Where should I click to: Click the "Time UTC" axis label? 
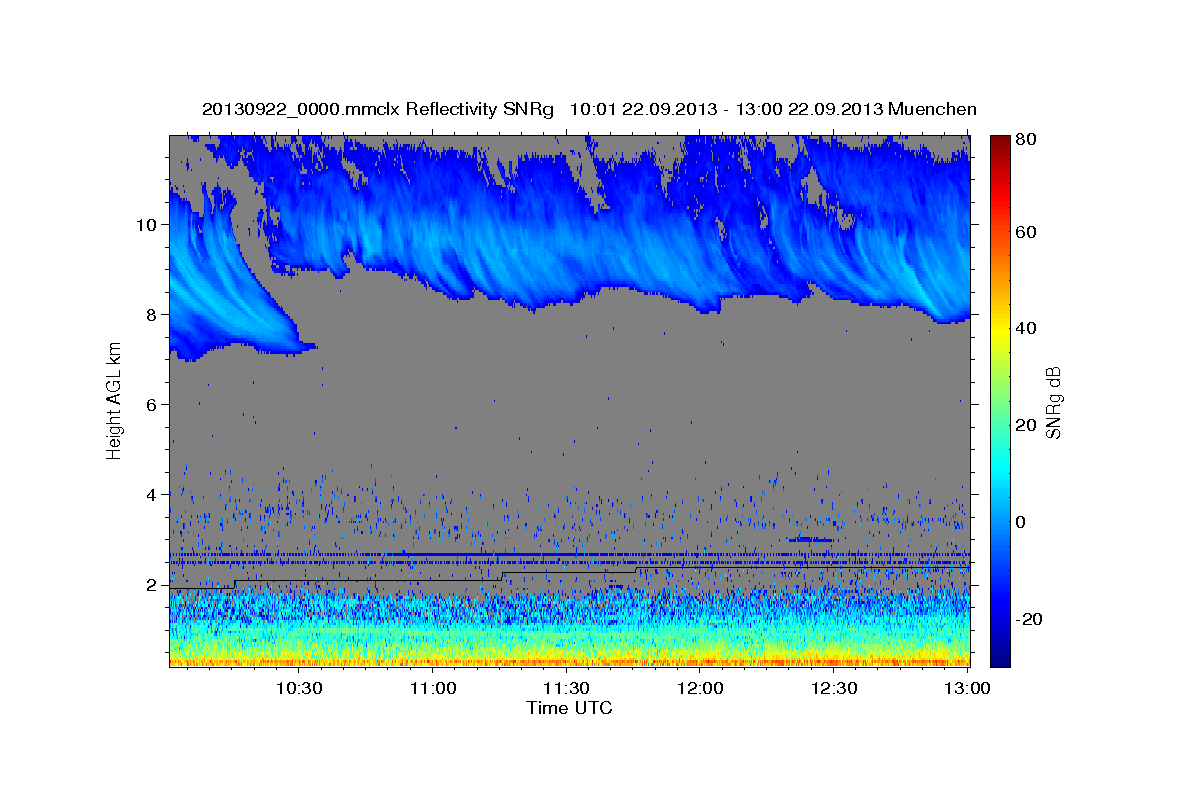click(x=569, y=708)
